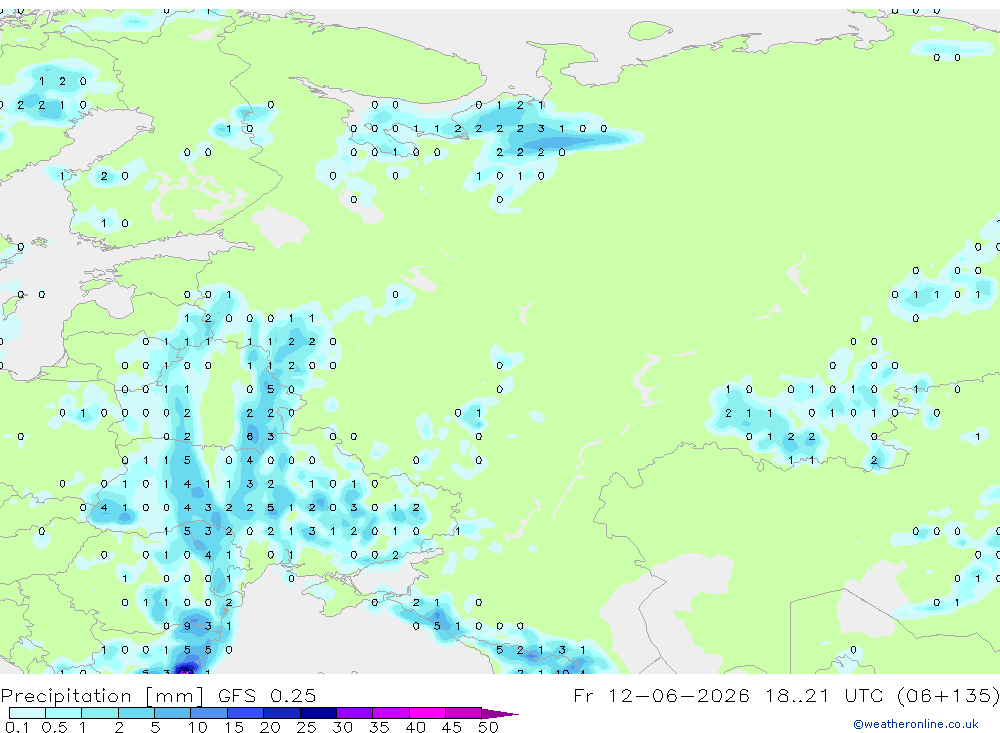Click the '10' legend scale label

197,727
